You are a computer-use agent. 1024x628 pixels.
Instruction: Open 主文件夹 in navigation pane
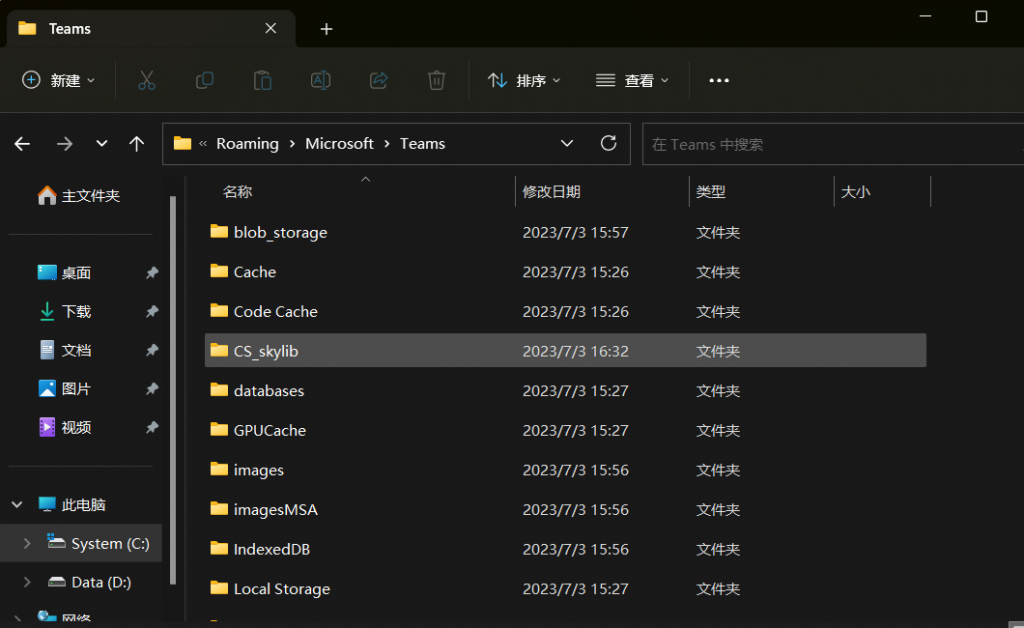pos(79,196)
